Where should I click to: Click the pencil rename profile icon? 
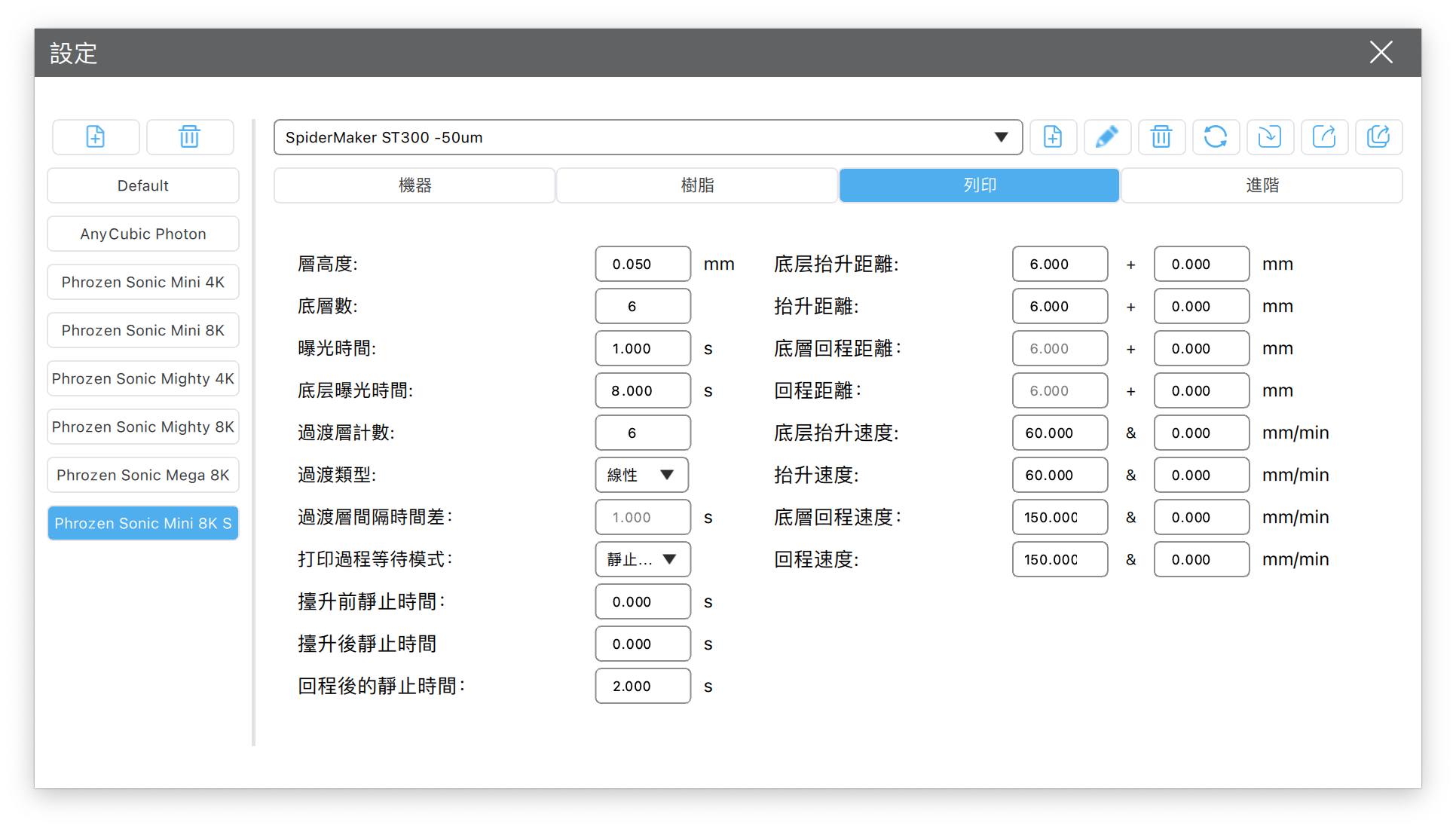point(1106,137)
